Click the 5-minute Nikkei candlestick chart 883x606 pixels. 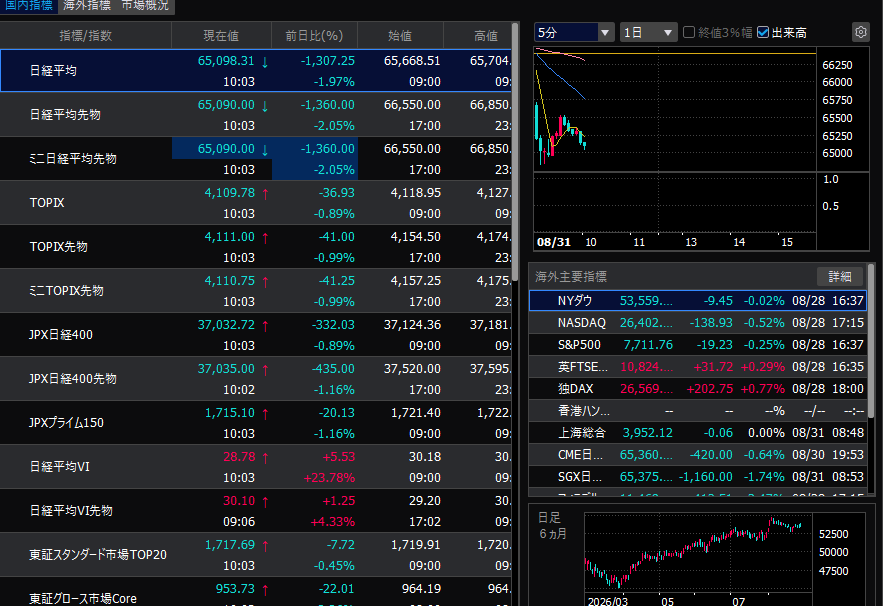[x=675, y=109]
